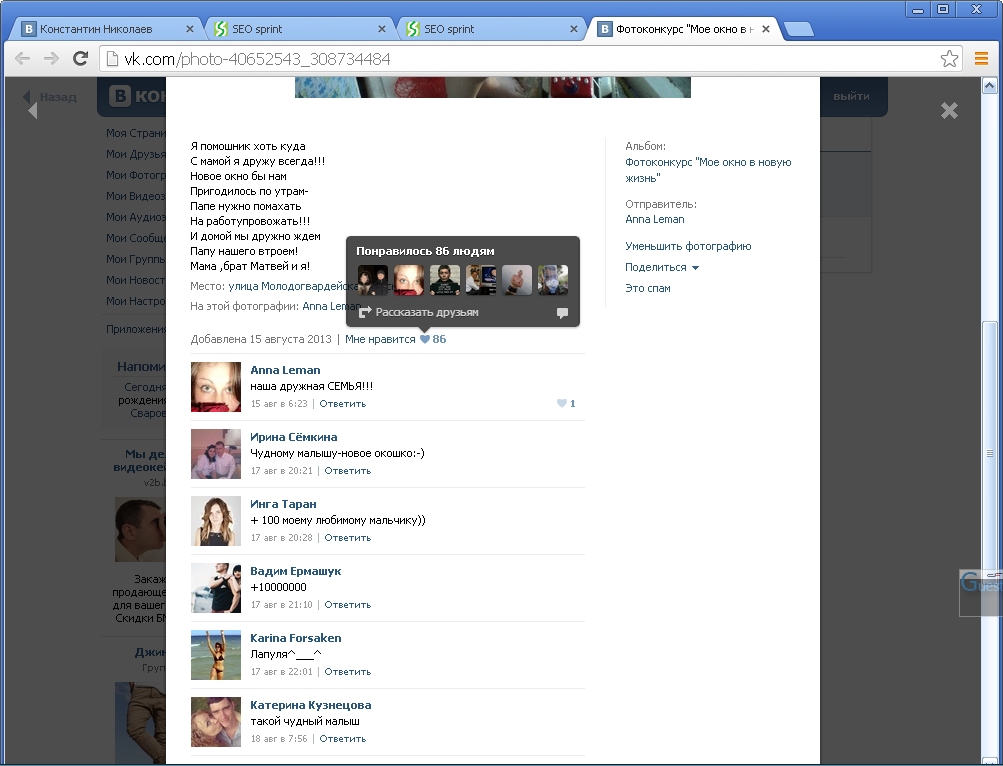Reply to Ирина Сёмкина's comment
Screen dimensions: 1003x766
[x=347, y=470]
